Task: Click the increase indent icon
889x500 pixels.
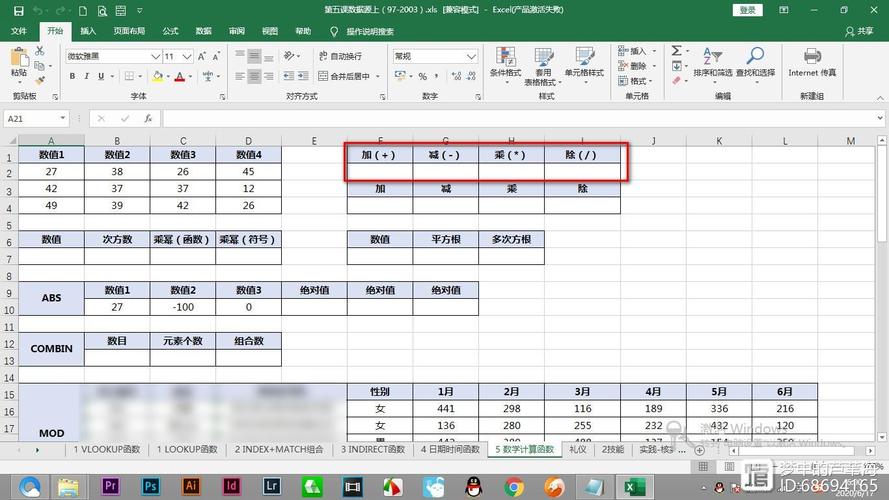Action: pos(303,76)
